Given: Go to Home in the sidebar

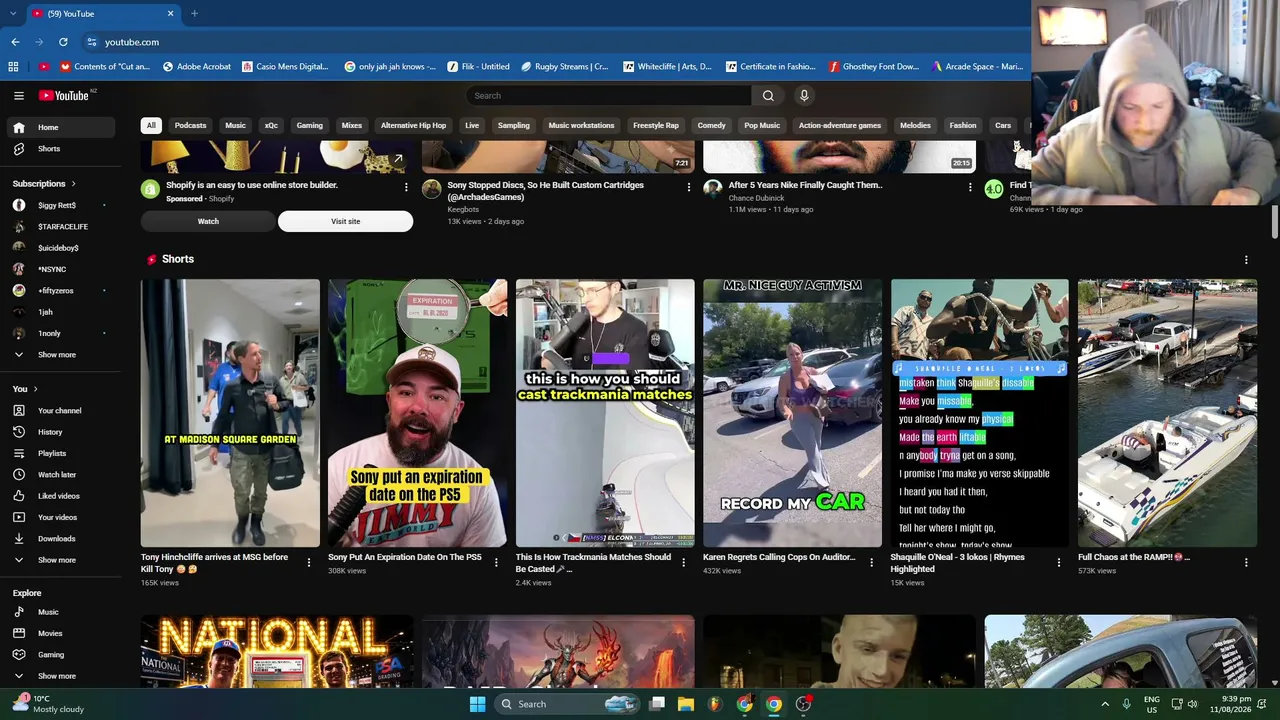Looking at the screenshot, I should coord(61,127).
